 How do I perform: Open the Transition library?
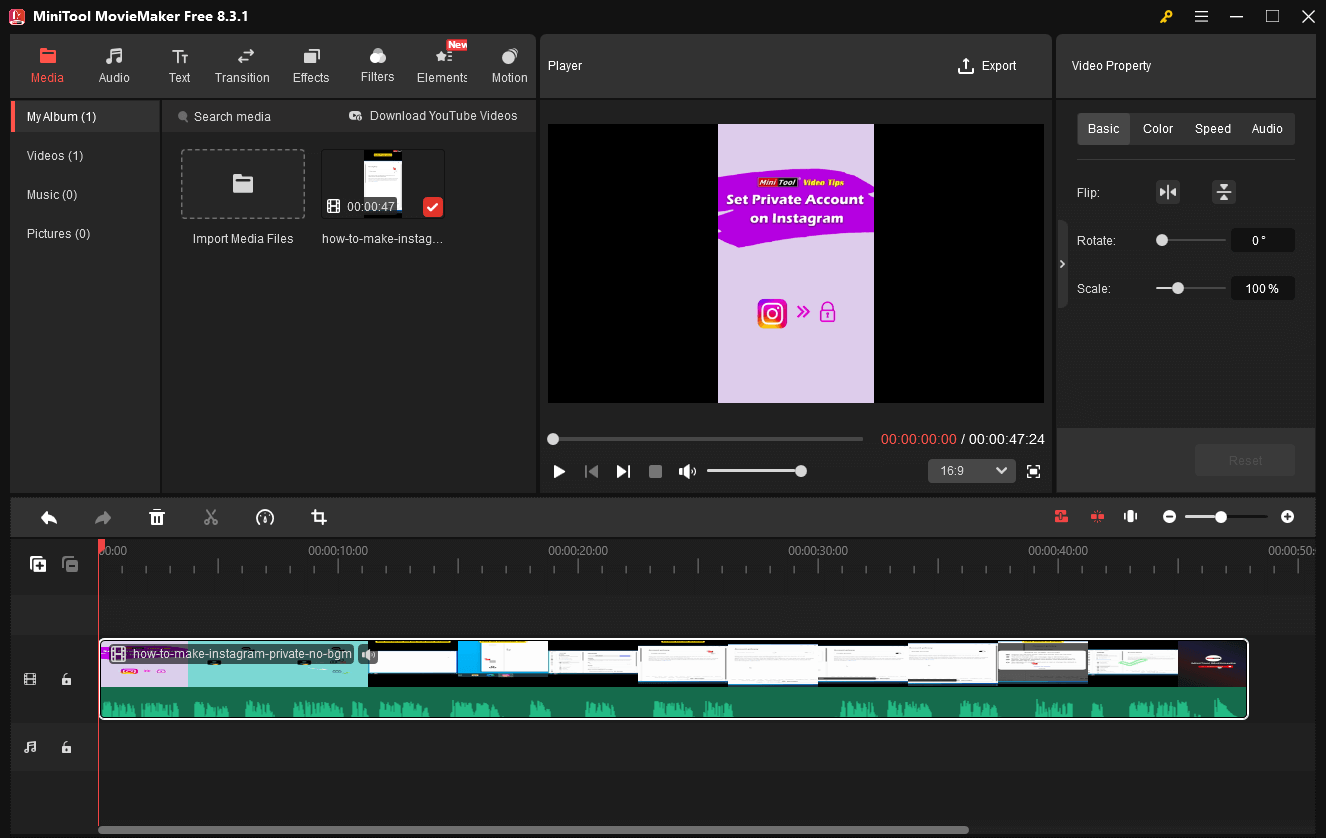(x=242, y=66)
